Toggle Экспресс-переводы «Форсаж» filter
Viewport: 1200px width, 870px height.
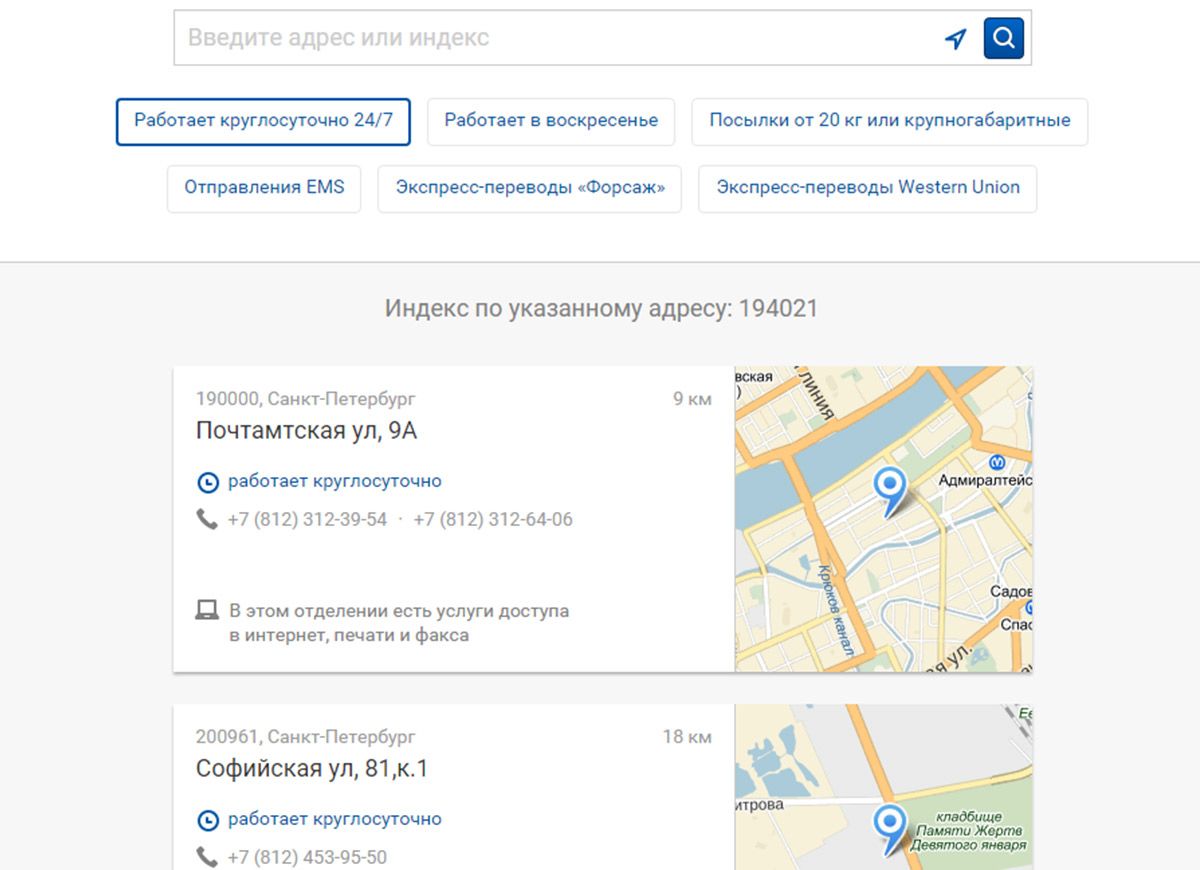[530, 188]
